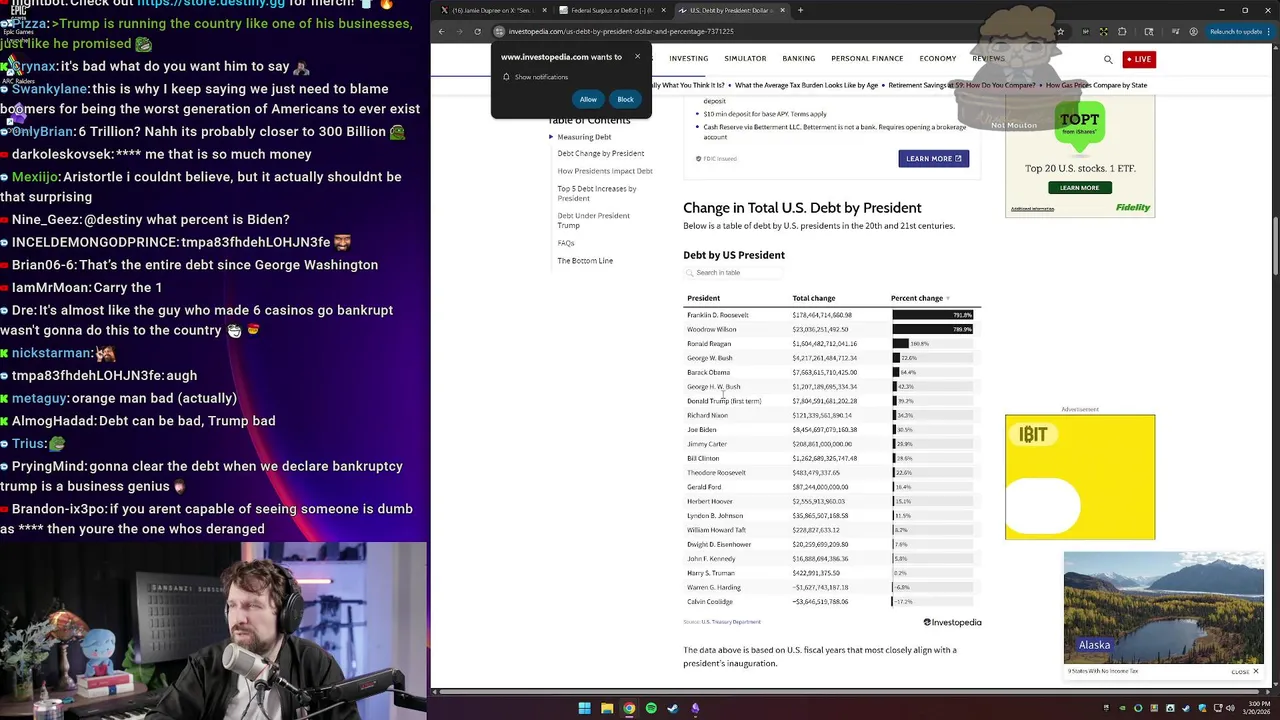1280x720 pixels.
Task: Click the yellow IBIT advertisement
Action: click(x=1080, y=477)
